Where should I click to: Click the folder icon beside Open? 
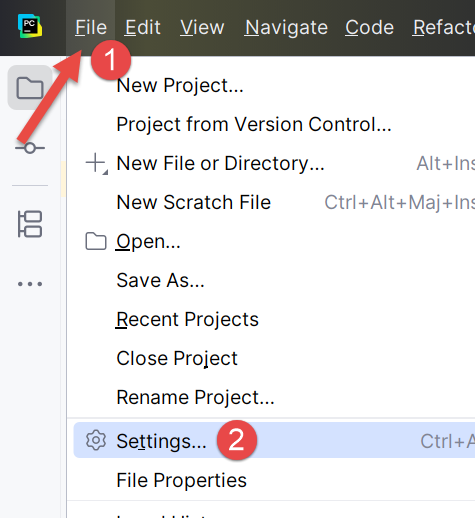(x=96, y=241)
